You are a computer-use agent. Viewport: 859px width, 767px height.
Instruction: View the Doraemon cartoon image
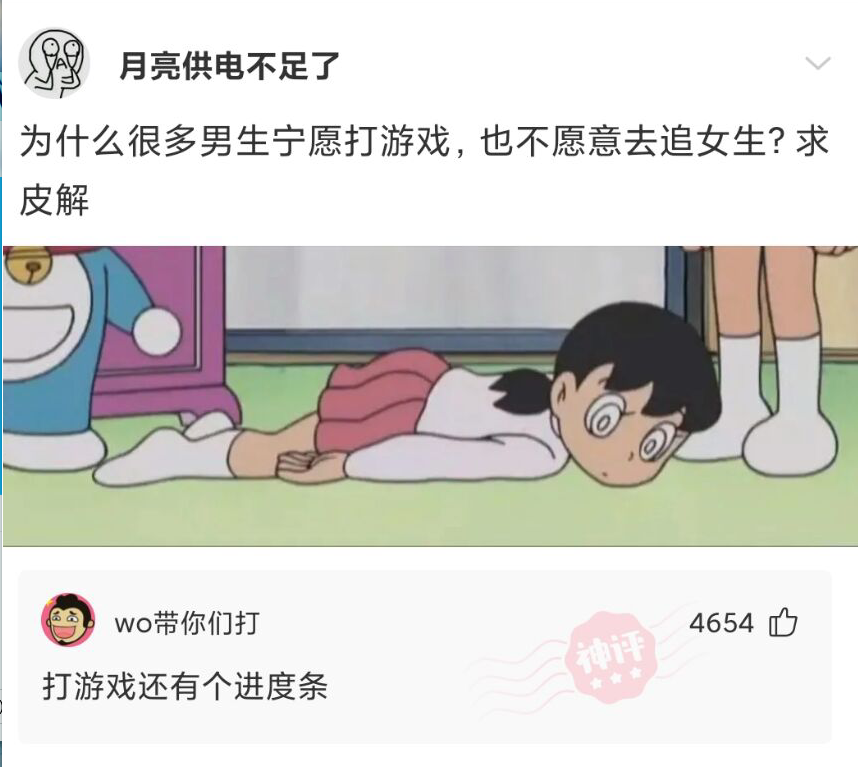[430, 396]
